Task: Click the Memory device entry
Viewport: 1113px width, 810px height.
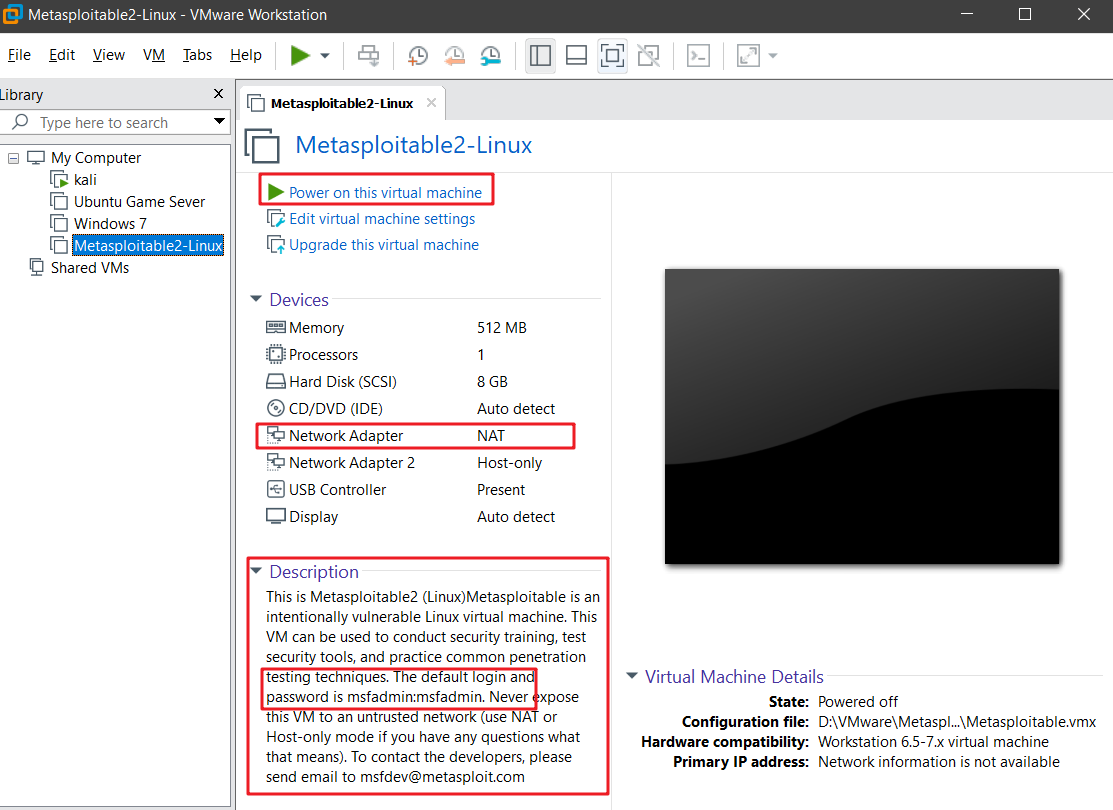Action: pyautogui.click(x=316, y=328)
